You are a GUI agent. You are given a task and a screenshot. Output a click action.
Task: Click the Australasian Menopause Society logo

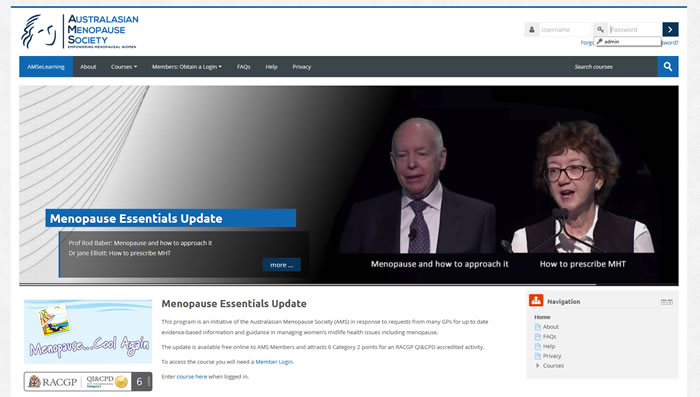(x=79, y=31)
